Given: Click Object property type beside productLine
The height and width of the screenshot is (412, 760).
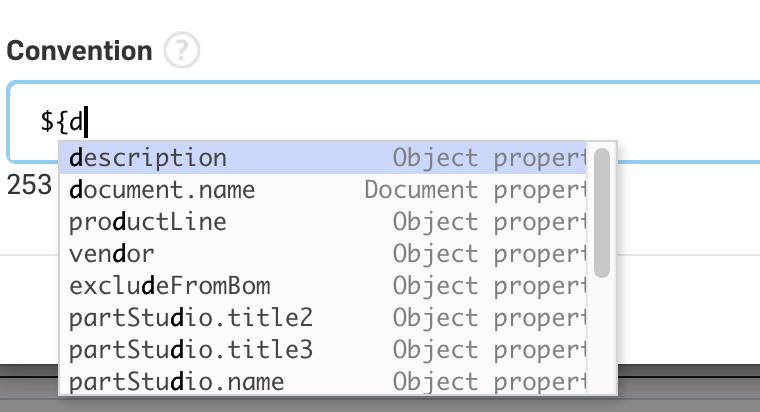Looking at the screenshot, I should coord(489,222).
